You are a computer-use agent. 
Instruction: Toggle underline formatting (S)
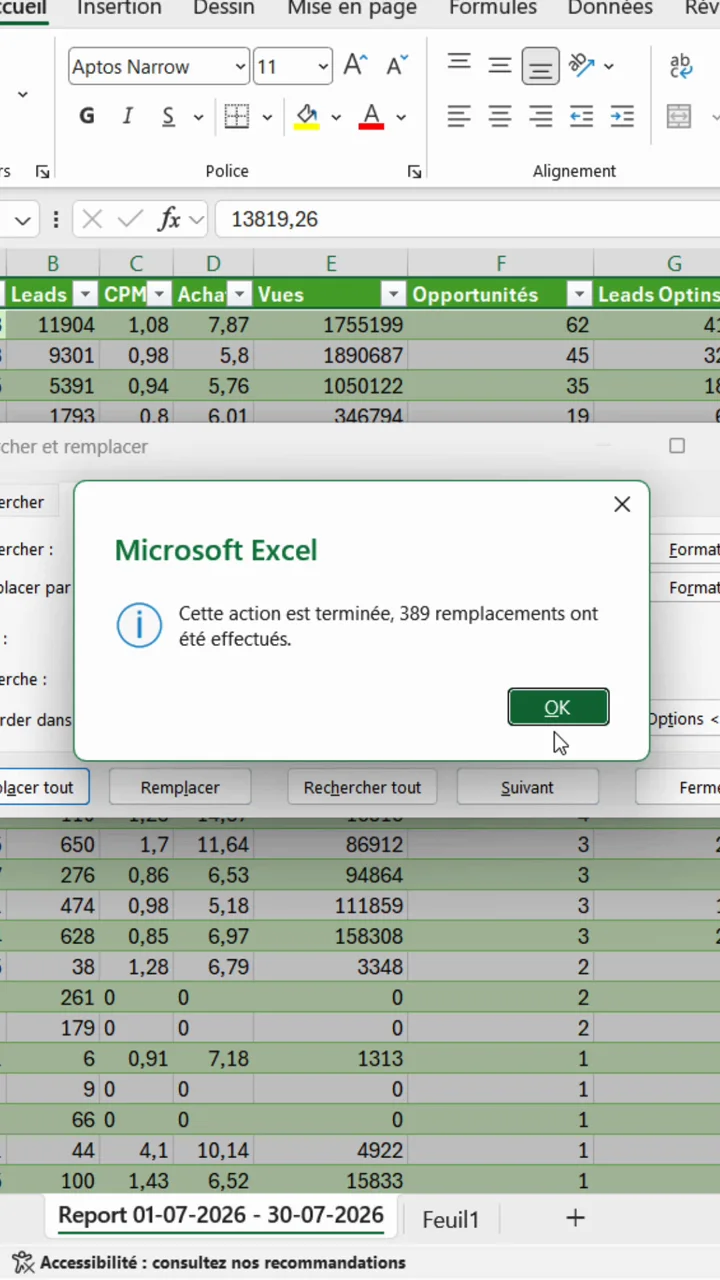tap(168, 117)
